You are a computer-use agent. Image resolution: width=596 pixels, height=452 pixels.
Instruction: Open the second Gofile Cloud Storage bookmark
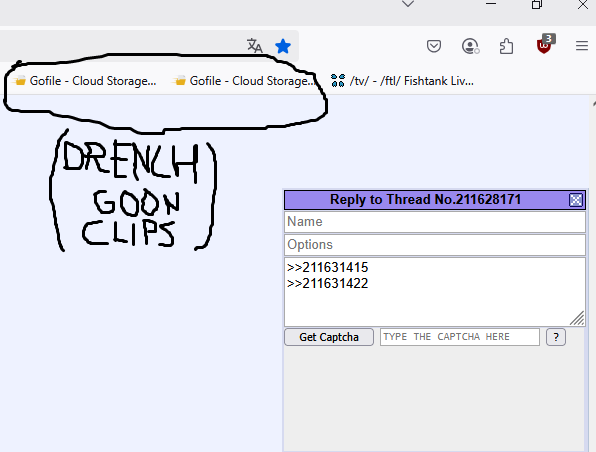[x=244, y=81]
